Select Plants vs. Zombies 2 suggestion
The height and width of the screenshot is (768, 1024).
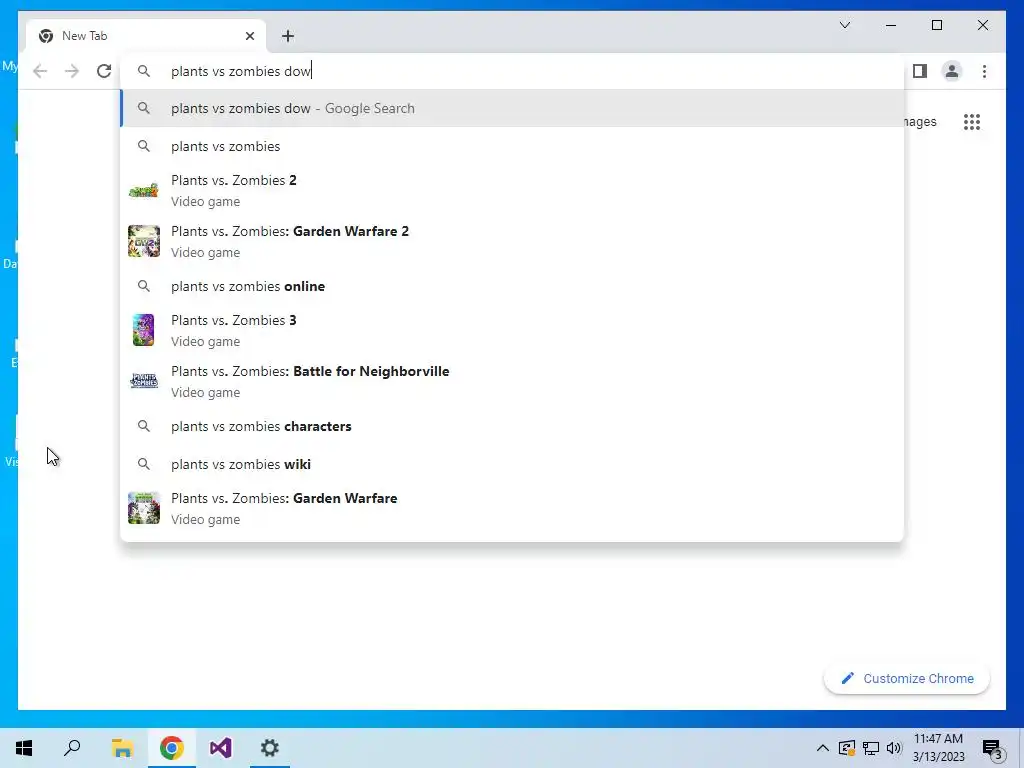click(513, 190)
